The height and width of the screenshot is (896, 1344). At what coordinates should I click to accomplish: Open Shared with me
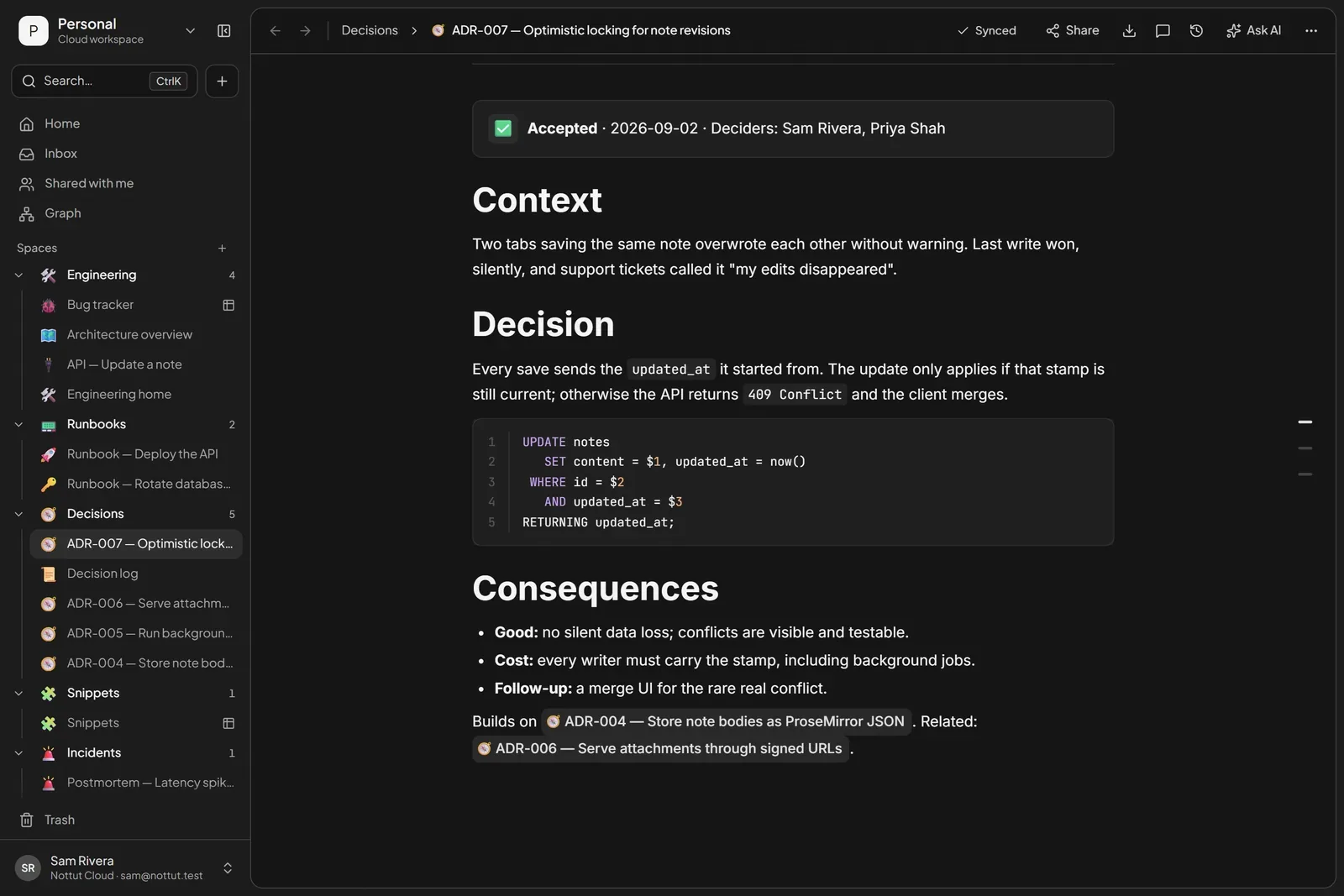pyautogui.click(x=125, y=184)
